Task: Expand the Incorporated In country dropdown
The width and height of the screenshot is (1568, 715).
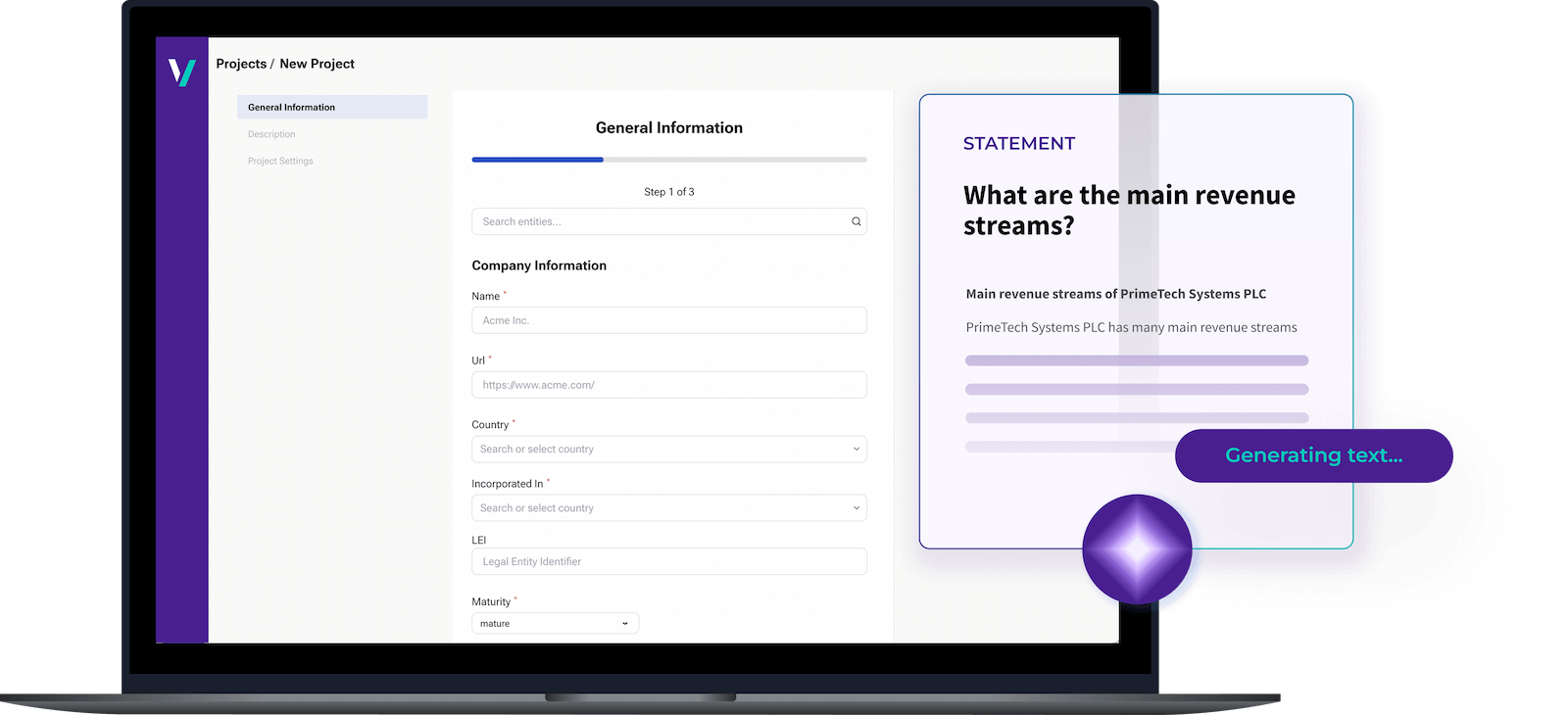Action: [x=668, y=508]
